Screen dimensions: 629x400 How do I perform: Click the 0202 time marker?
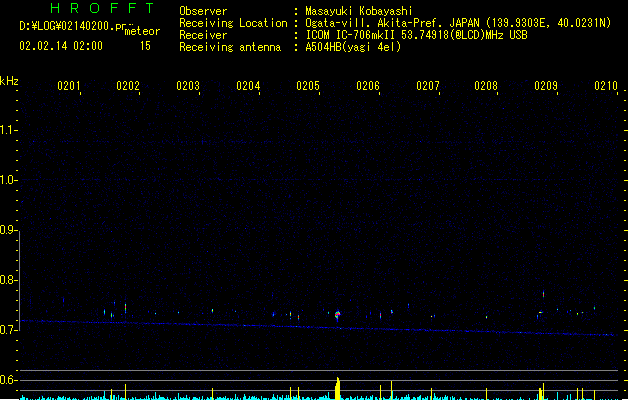click(x=128, y=86)
